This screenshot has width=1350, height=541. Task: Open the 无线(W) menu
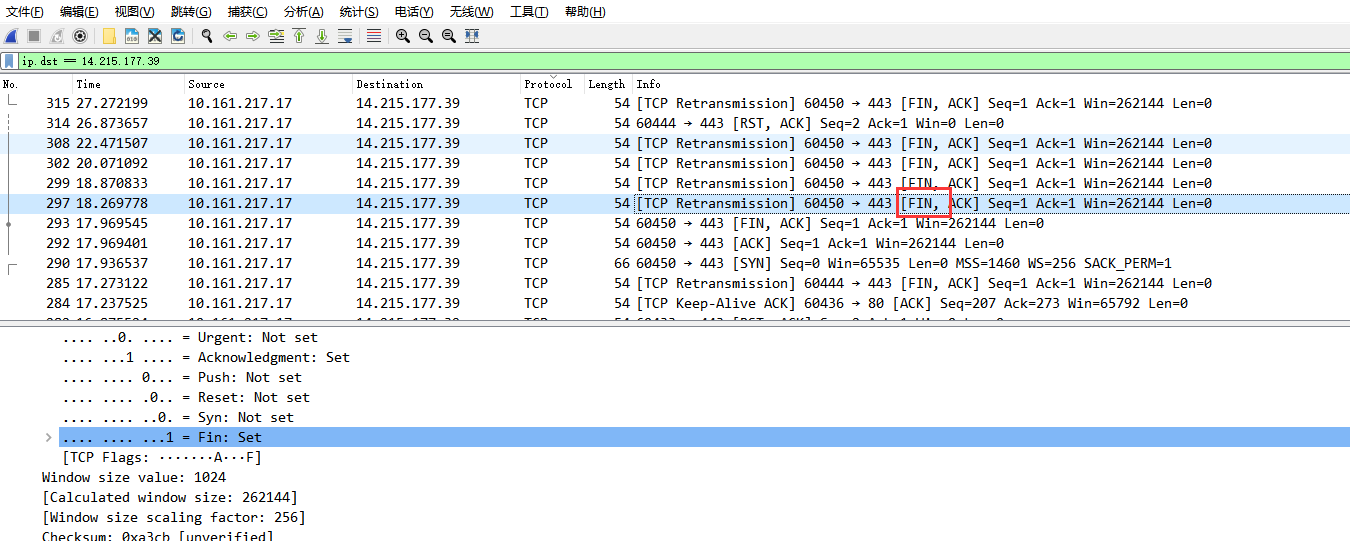[x=471, y=12]
